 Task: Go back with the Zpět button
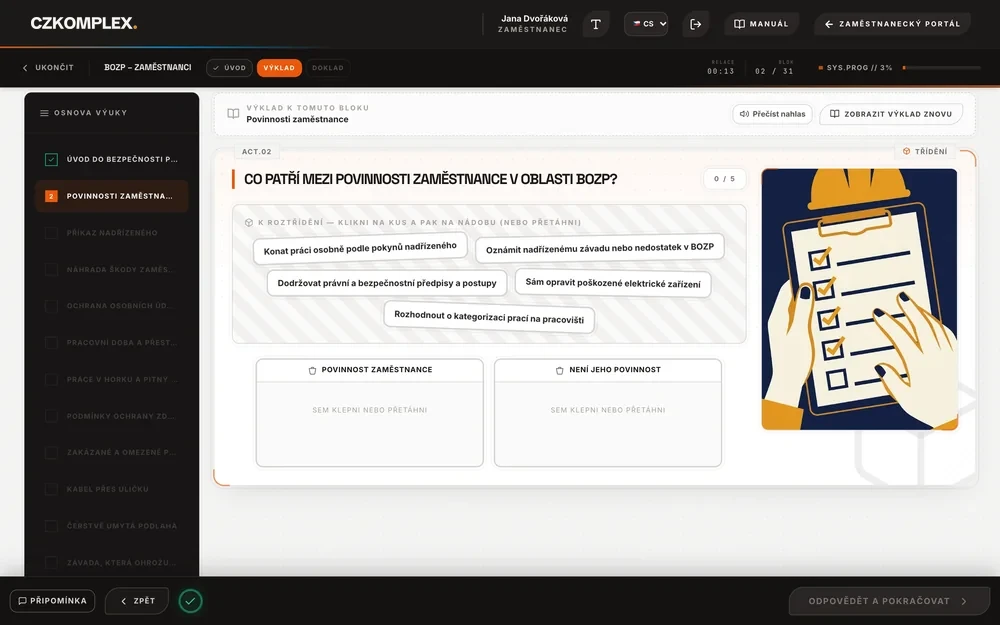point(137,601)
